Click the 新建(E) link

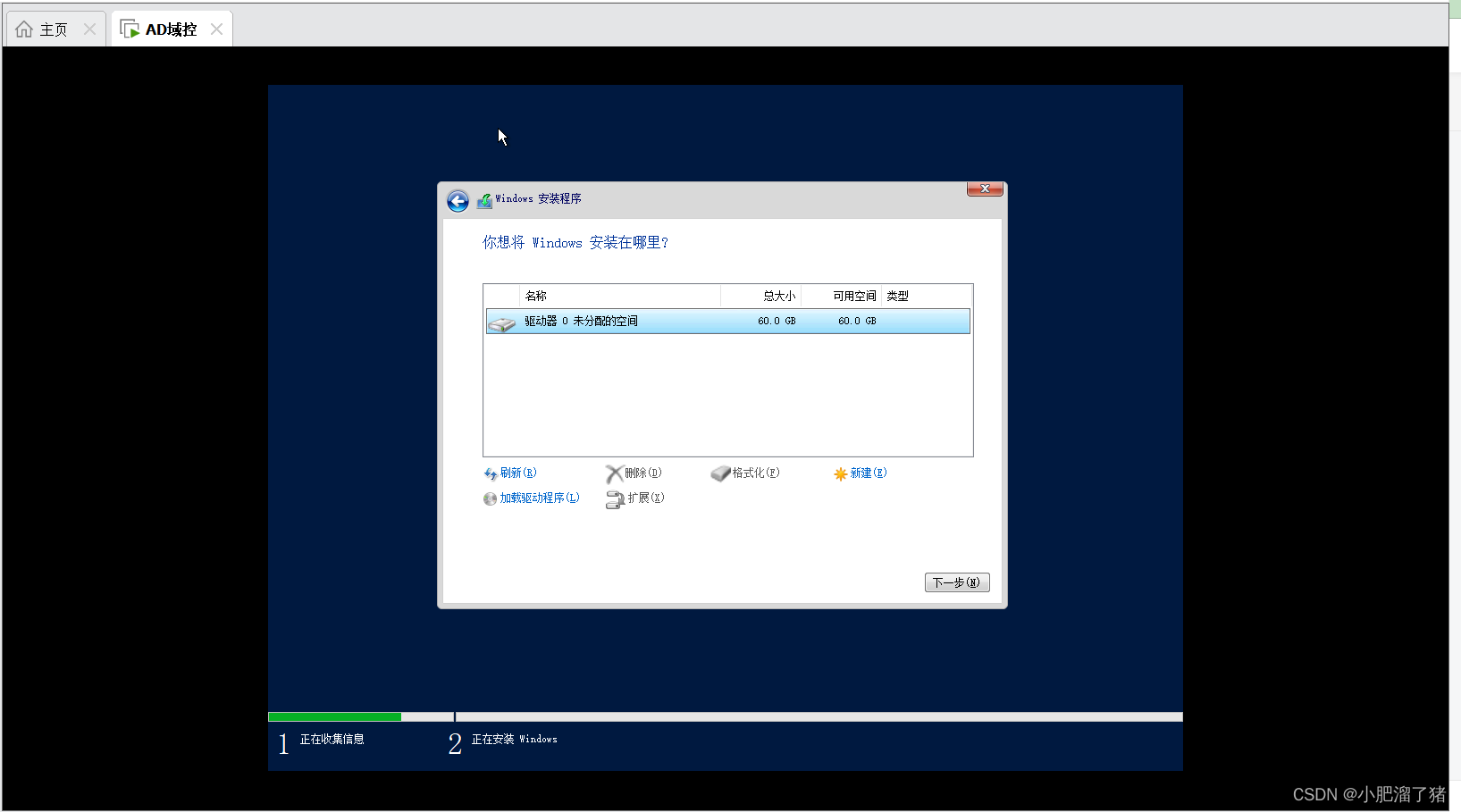869,473
